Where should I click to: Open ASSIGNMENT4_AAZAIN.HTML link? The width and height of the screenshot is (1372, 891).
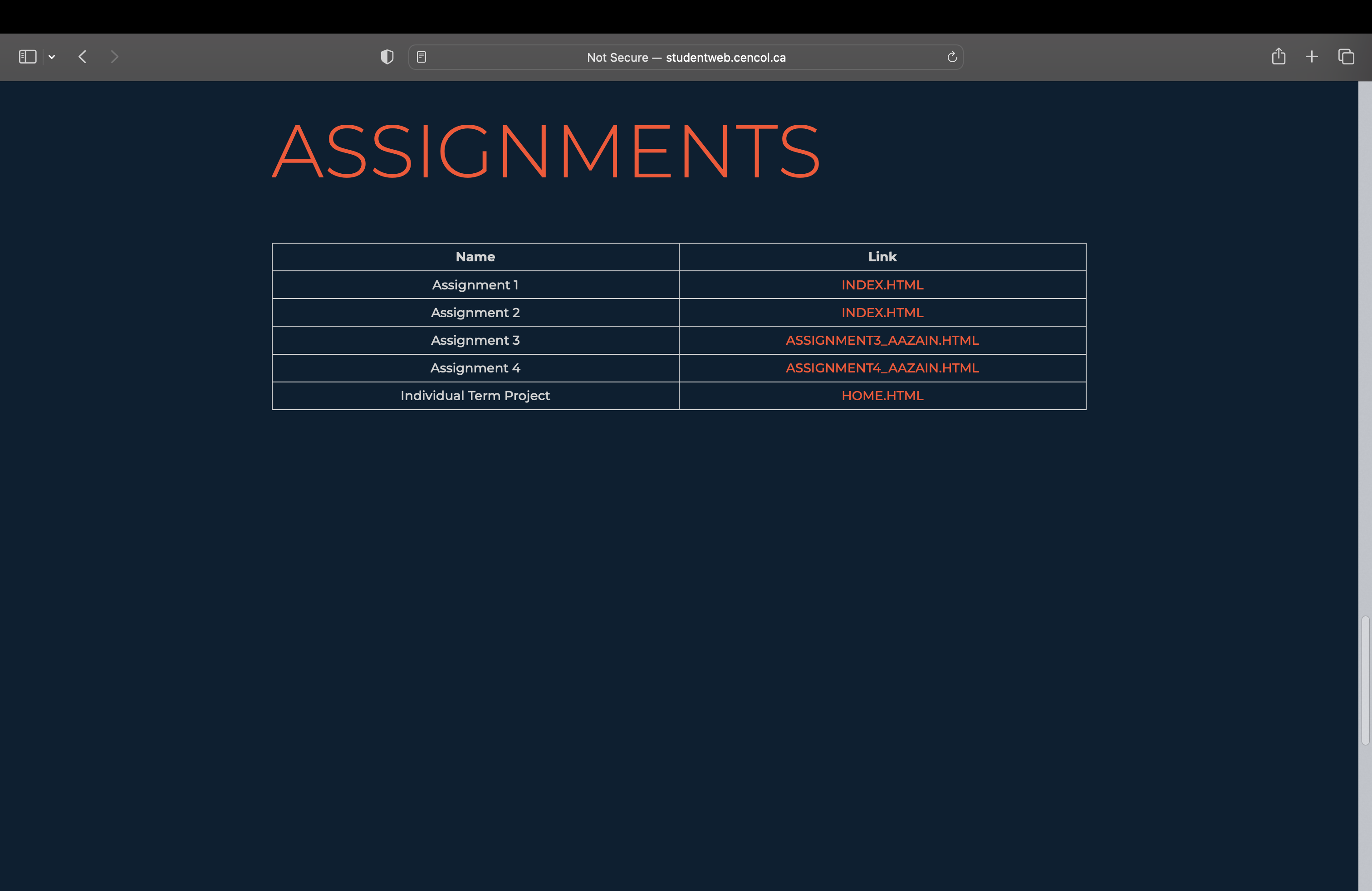[x=882, y=367]
